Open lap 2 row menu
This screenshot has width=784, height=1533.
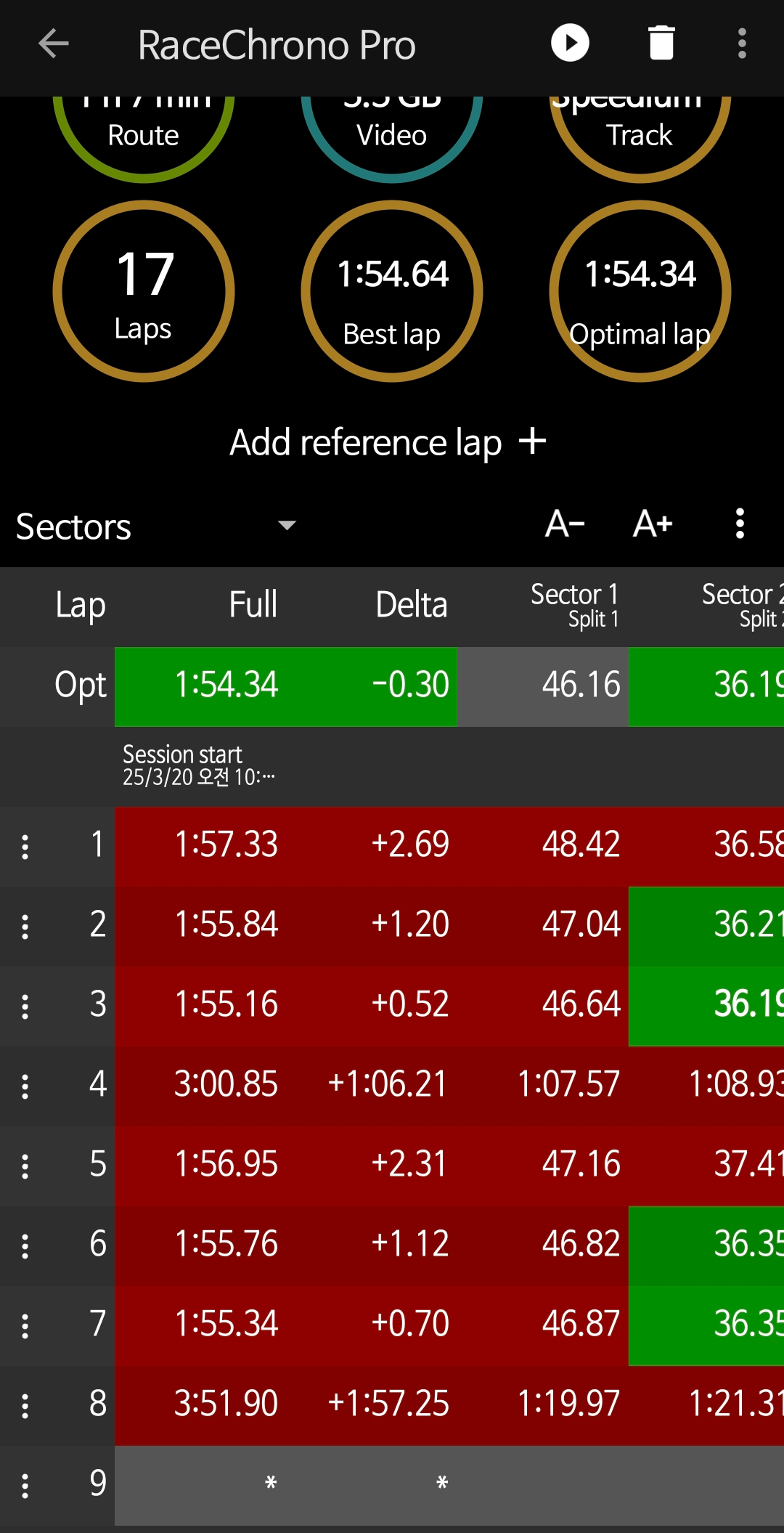pyautogui.click(x=25, y=927)
